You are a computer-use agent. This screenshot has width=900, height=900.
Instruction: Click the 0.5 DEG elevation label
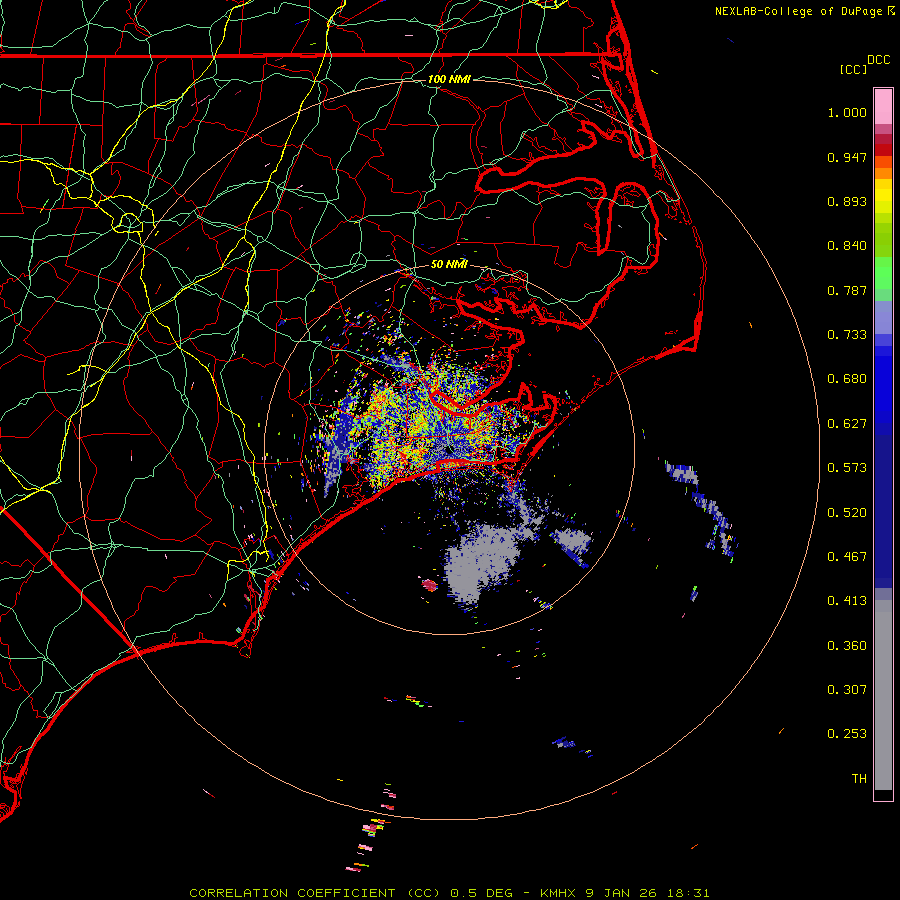[481, 893]
